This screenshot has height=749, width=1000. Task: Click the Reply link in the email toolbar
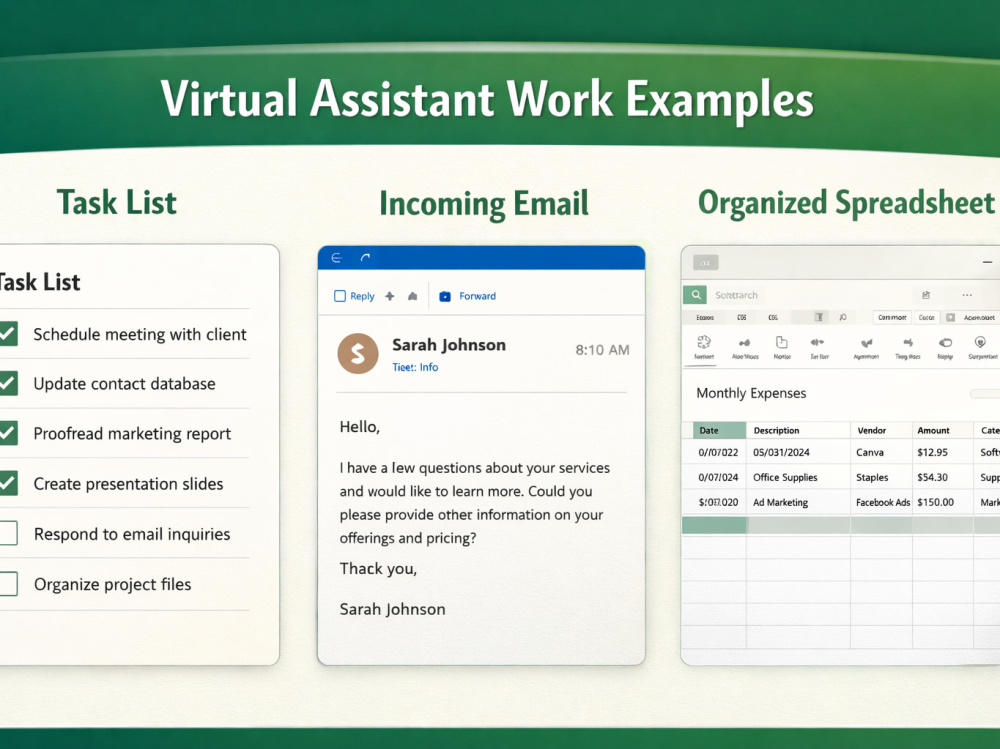click(362, 296)
